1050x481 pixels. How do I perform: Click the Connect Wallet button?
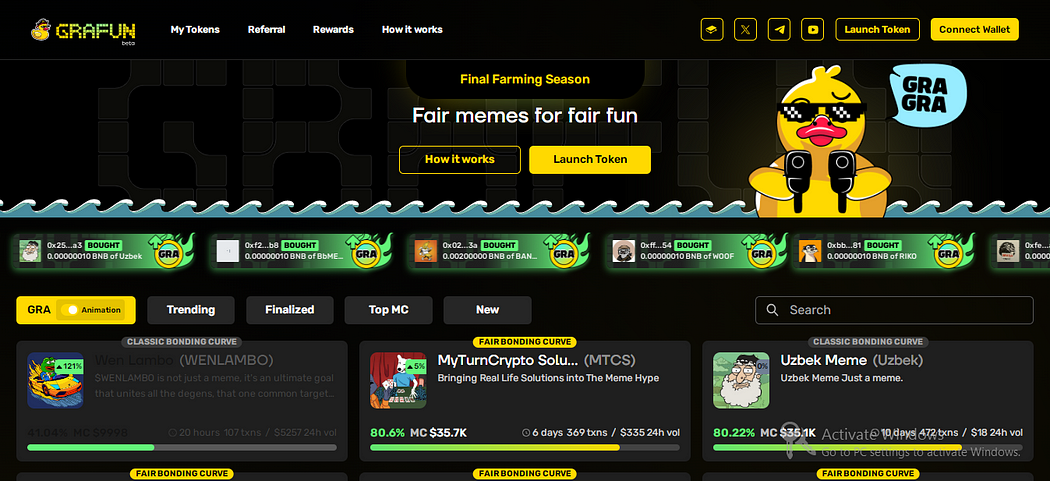point(975,29)
